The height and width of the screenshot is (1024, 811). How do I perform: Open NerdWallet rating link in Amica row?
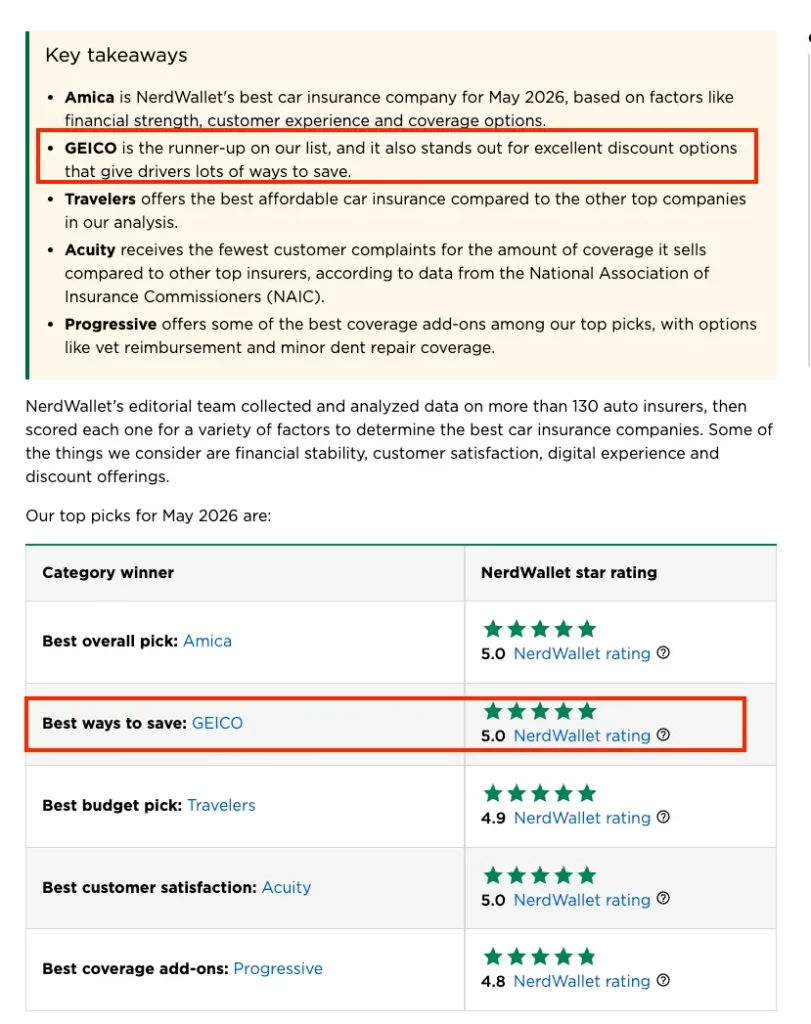tap(582, 654)
